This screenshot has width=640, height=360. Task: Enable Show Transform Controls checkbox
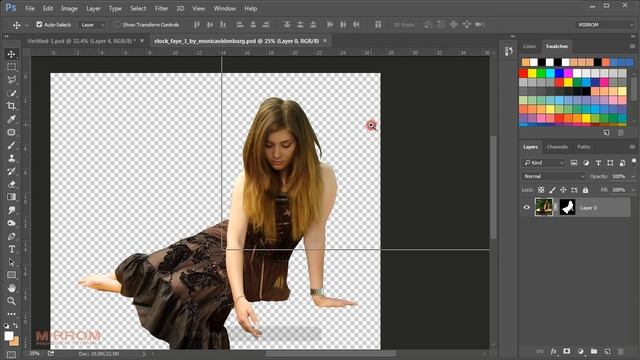tap(118, 24)
